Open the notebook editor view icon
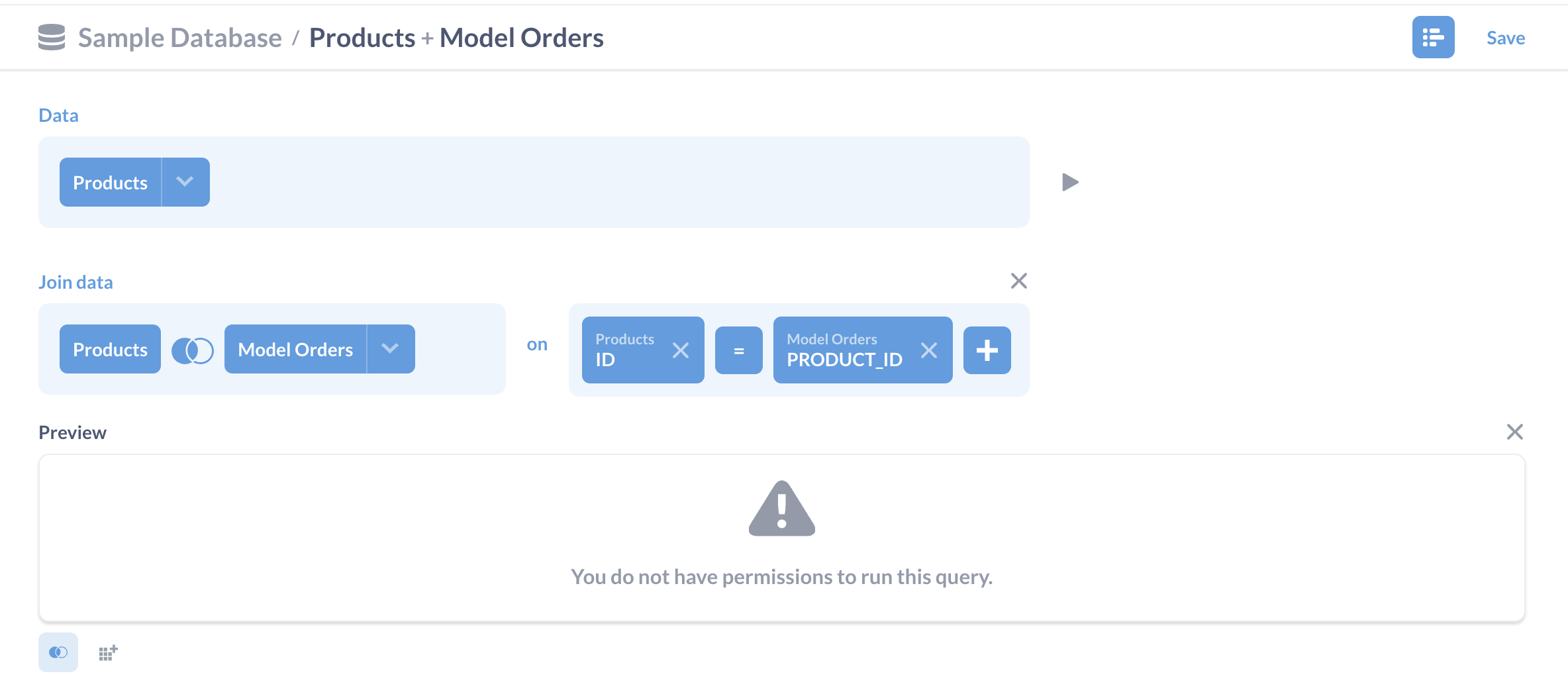The width and height of the screenshot is (1568, 694). [x=1433, y=38]
